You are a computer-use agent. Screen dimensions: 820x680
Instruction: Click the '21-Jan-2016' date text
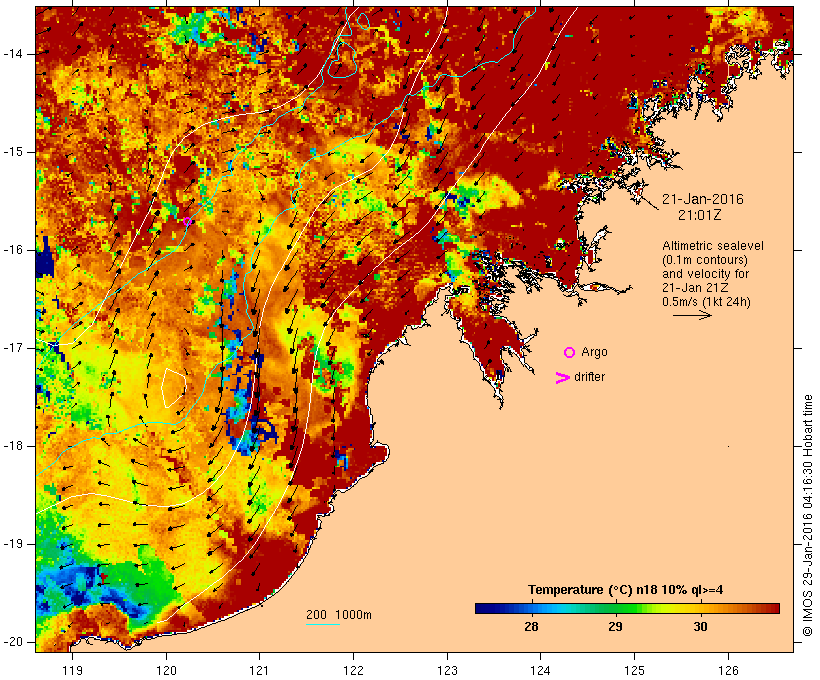[703, 199]
